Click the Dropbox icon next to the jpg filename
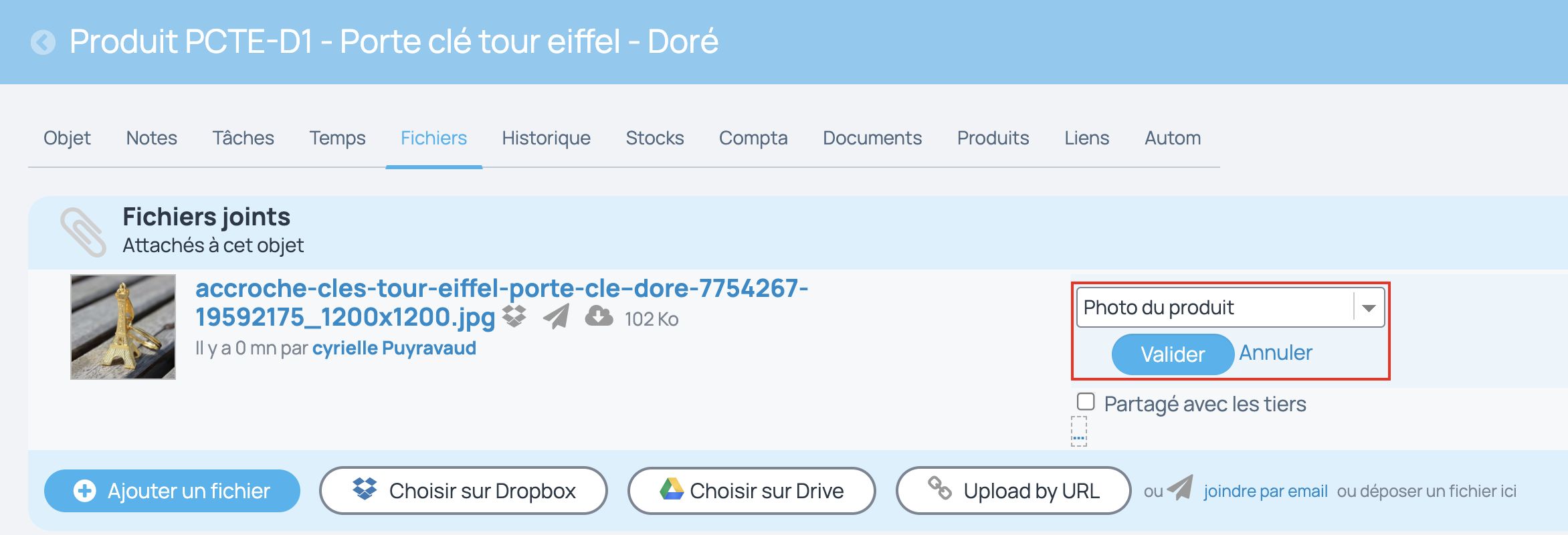 coord(514,316)
